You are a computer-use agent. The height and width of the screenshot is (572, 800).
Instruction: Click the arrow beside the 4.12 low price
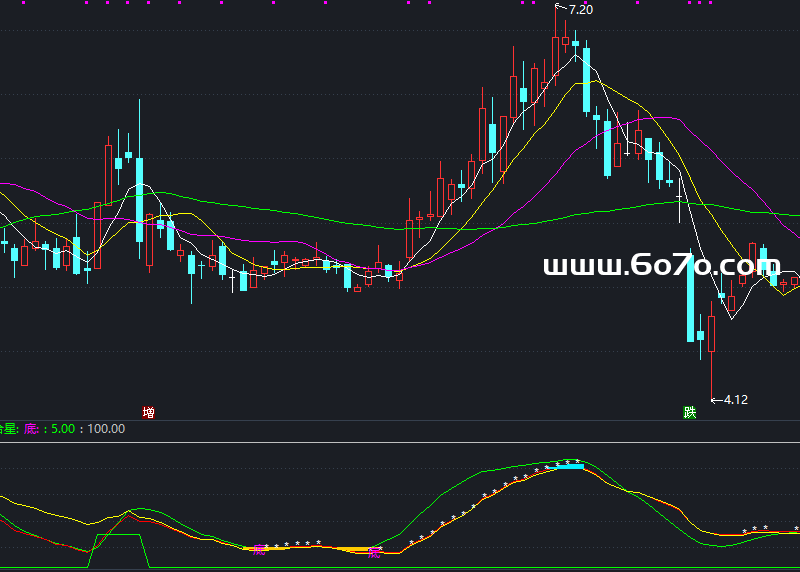(715, 400)
